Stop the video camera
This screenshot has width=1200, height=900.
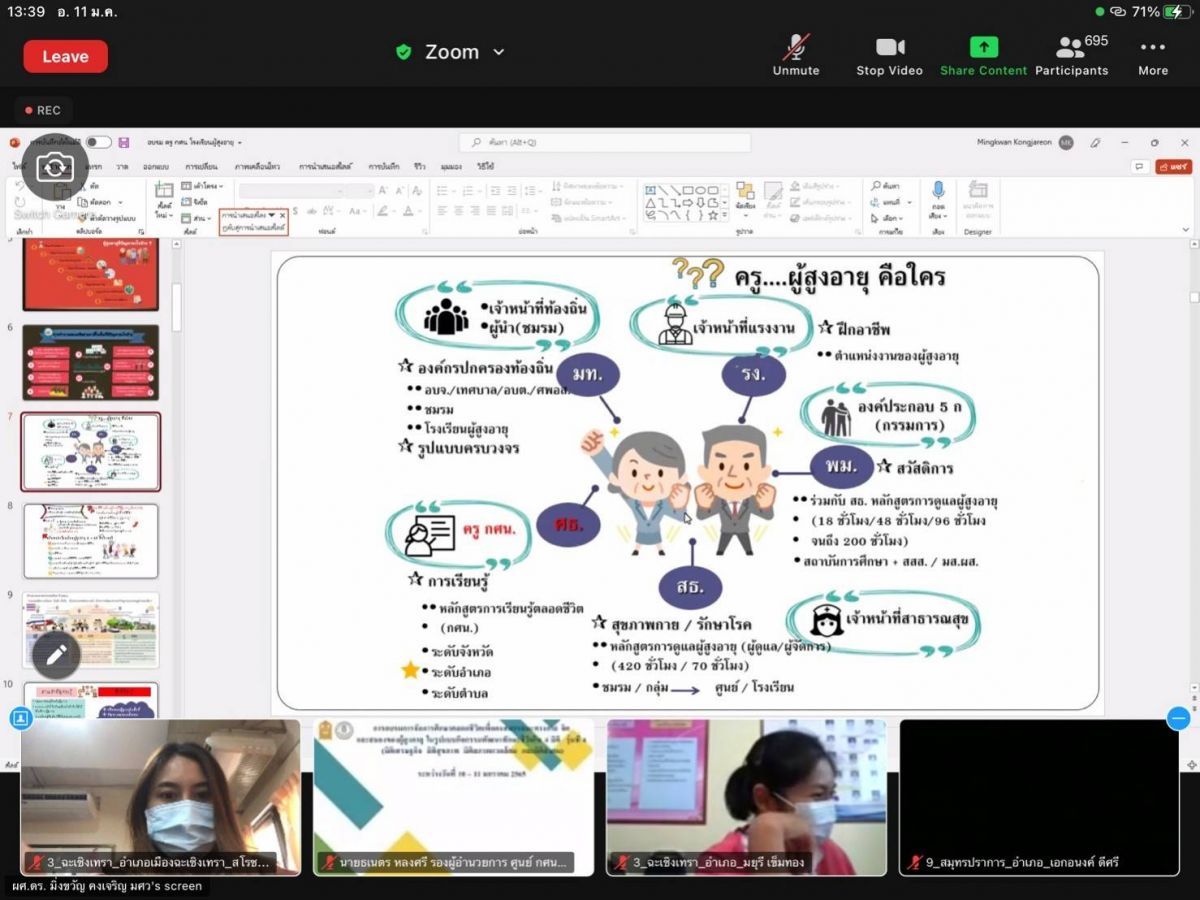click(889, 56)
